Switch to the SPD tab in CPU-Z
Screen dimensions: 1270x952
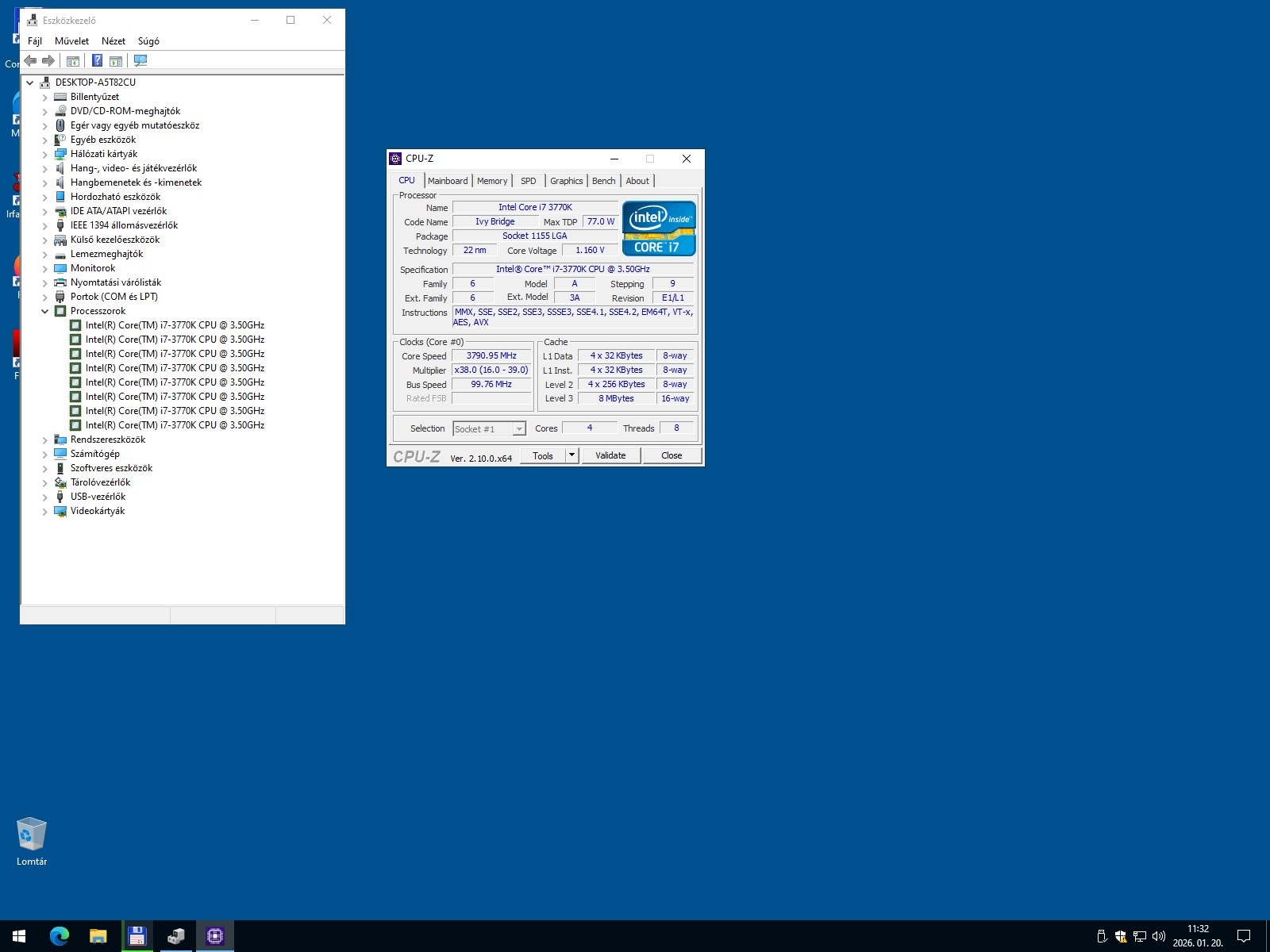coord(529,181)
